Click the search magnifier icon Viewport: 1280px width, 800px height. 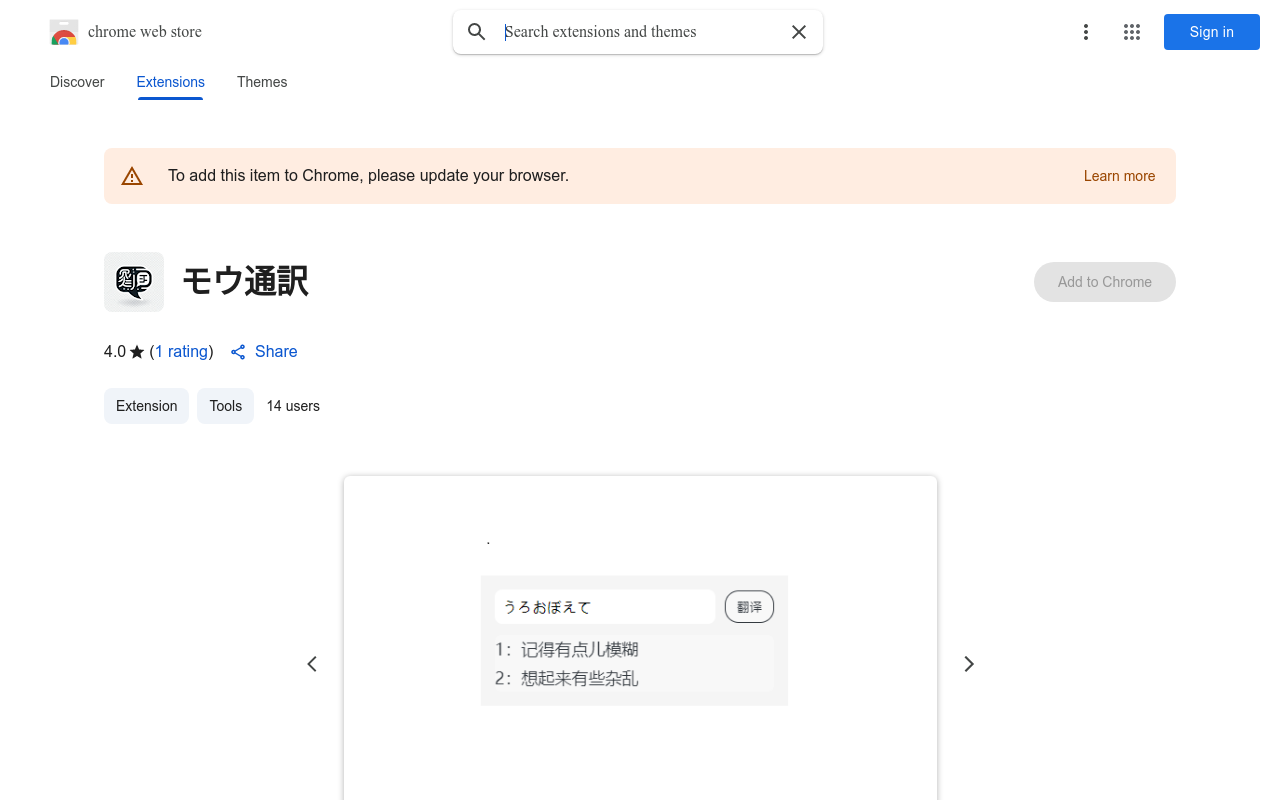tap(476, 31)
